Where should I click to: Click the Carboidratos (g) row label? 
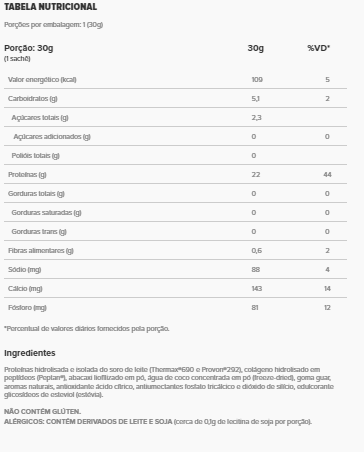pos(33,99)
